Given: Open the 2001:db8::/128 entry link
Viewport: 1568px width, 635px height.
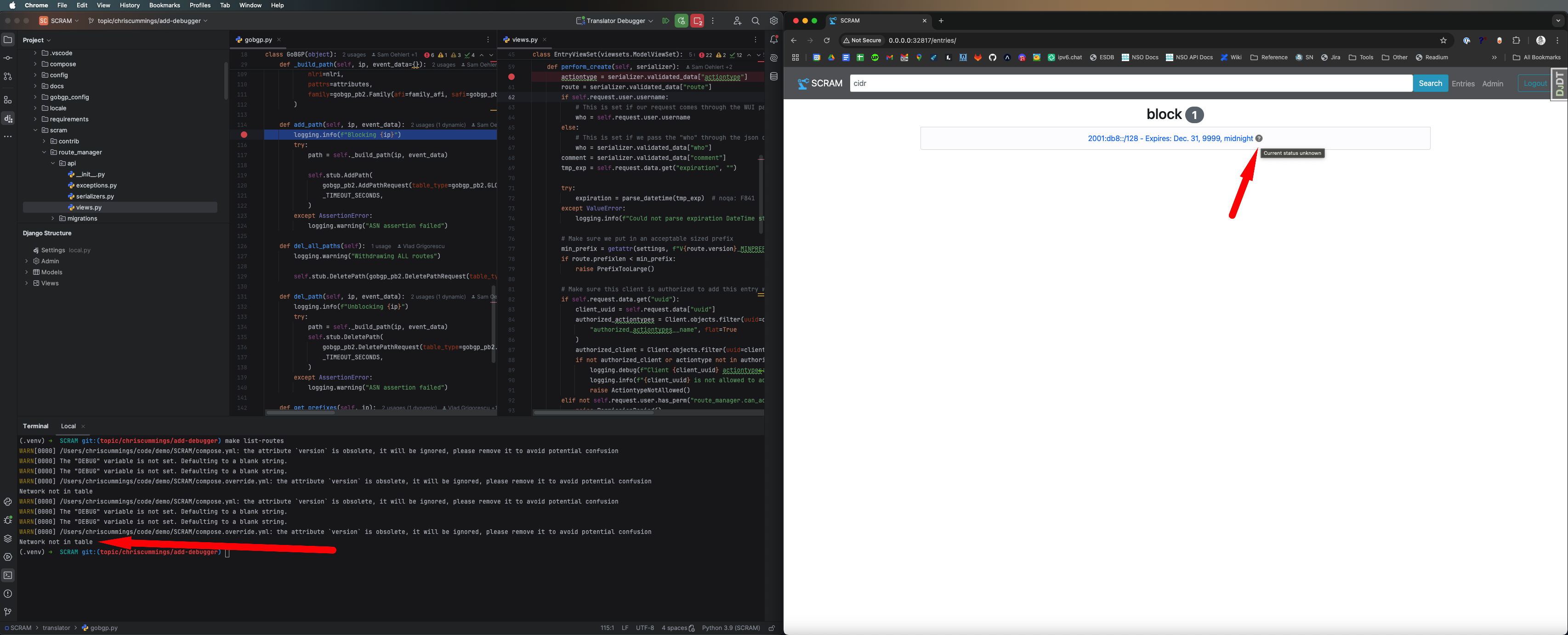Looking at the screenshot, I should click(x=1170, y=138).
